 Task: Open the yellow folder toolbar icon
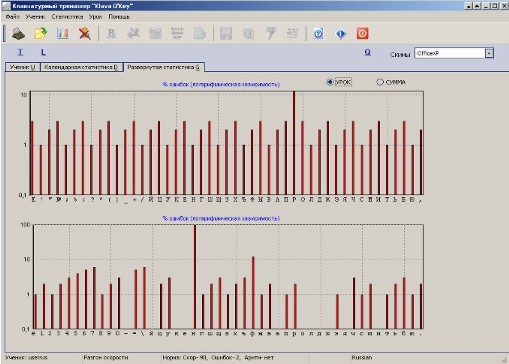(41, 33)
